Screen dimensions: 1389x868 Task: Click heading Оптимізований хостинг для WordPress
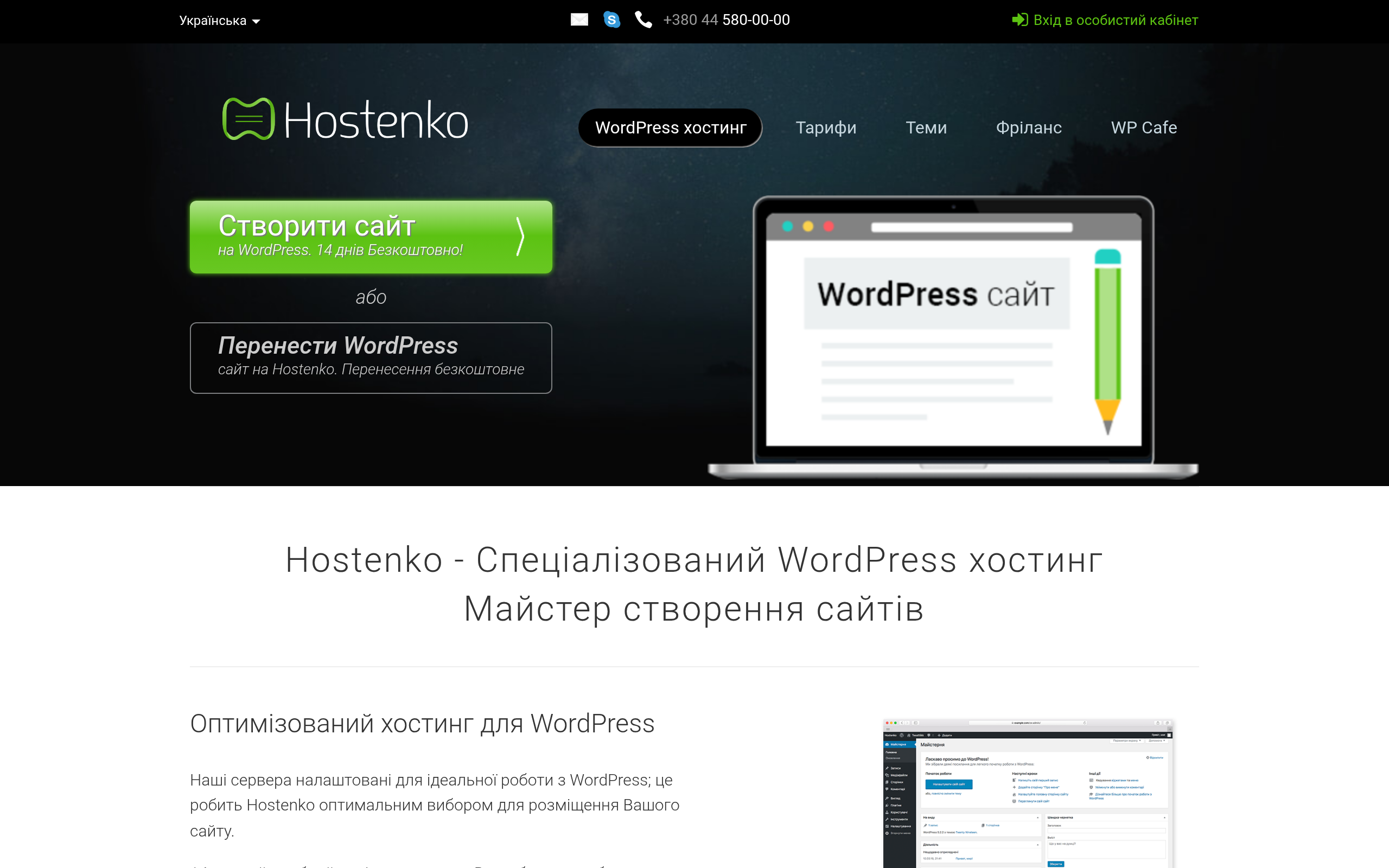tap(423, 723)
